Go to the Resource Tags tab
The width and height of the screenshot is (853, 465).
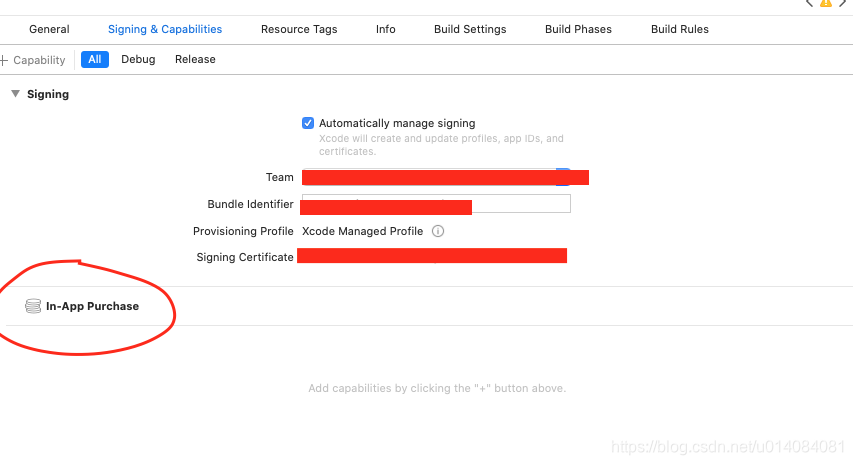click(x=299, y=30)
